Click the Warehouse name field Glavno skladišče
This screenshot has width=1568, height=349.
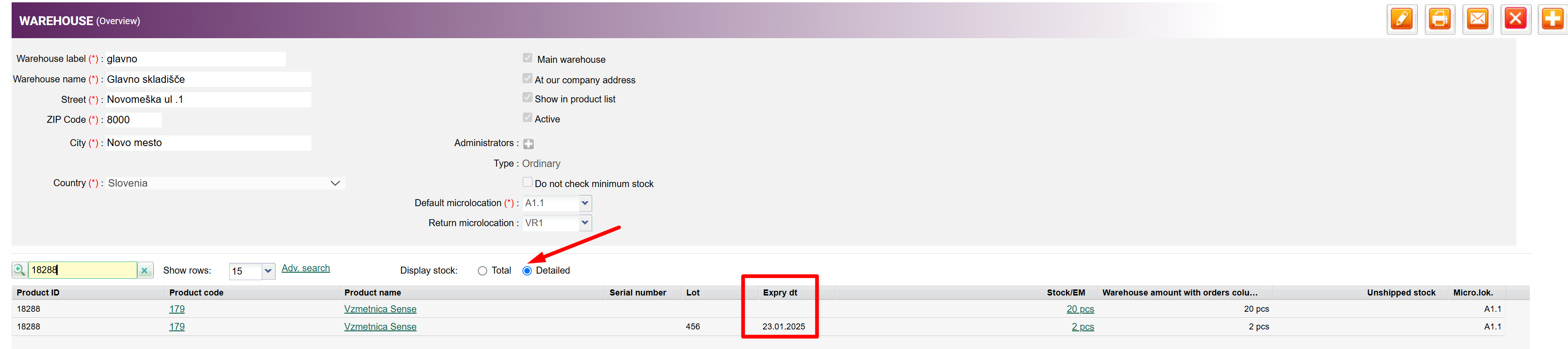[x=208, y=79]
